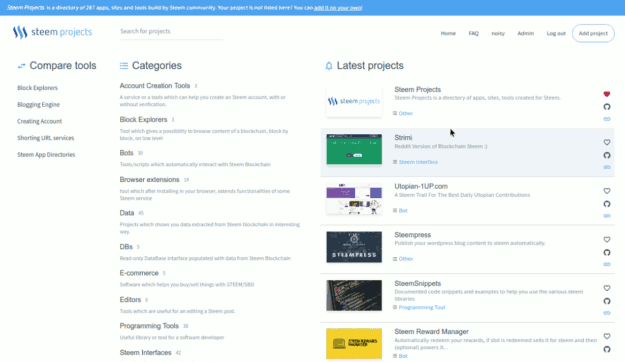Open the Steem Interfaces category

(145, 353)
